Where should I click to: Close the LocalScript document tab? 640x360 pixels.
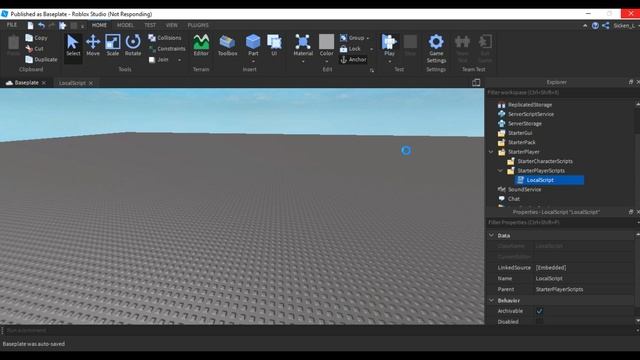click(x=91, y=83)
